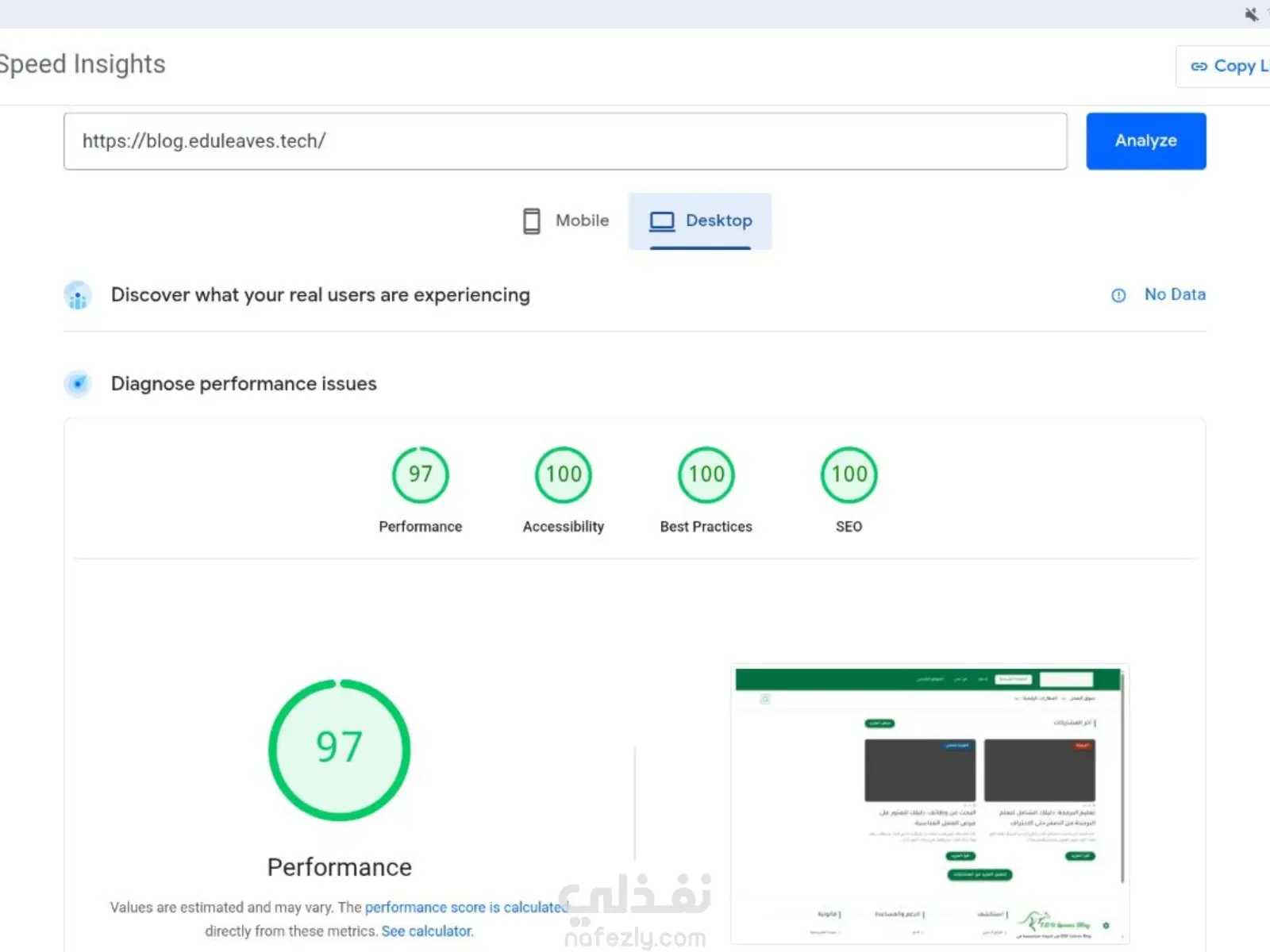The height and width of the screenshot is (952, 1270).
Task: Select the 100 Best Practices score gauge
Action: pos(706,474)
